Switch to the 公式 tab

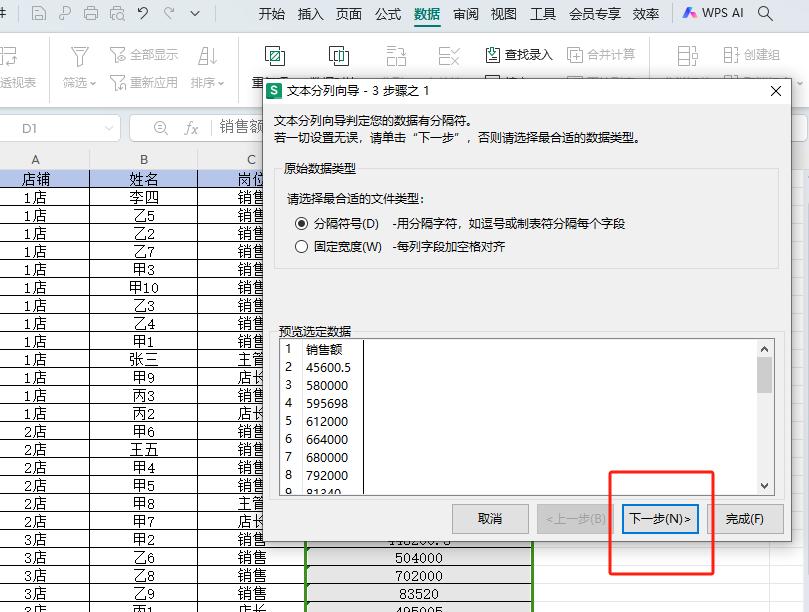tap(388, 13)
